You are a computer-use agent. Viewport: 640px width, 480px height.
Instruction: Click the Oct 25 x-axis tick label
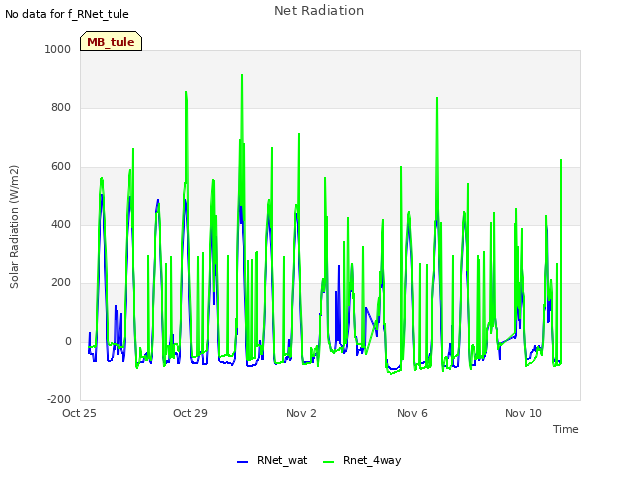pyautogui.click(x=79, y=413)
